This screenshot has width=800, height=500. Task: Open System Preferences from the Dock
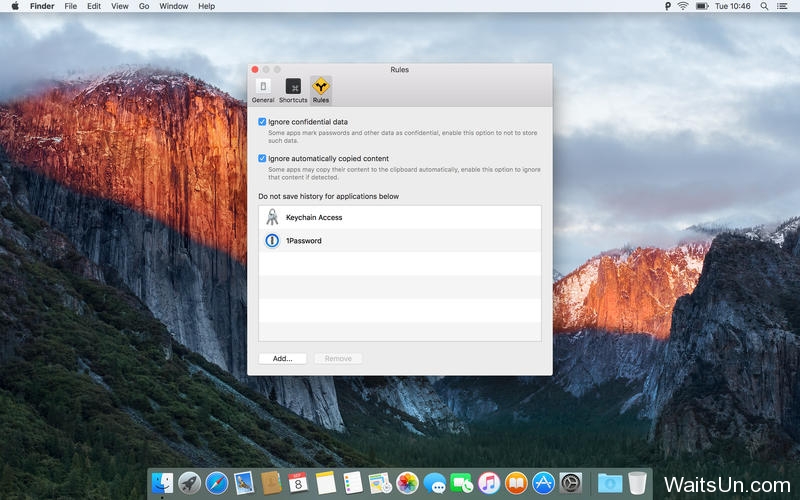(571, 483)
